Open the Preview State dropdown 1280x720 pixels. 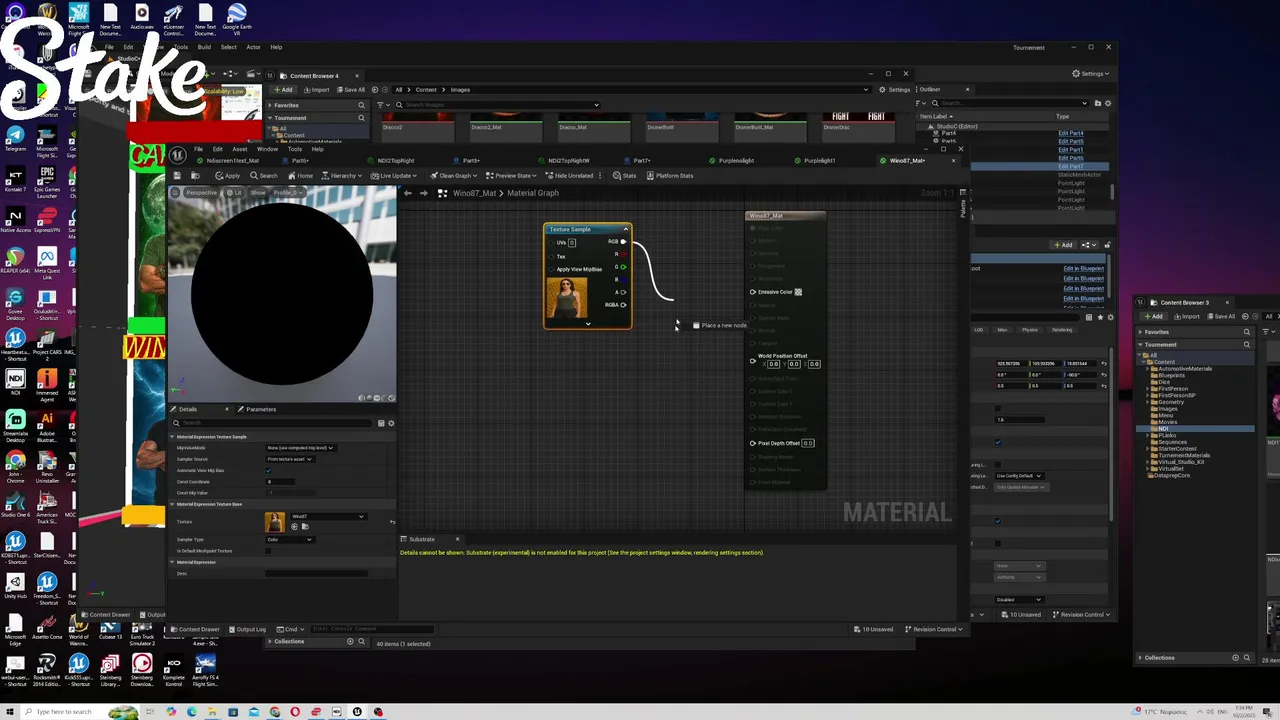click(511, 176)
